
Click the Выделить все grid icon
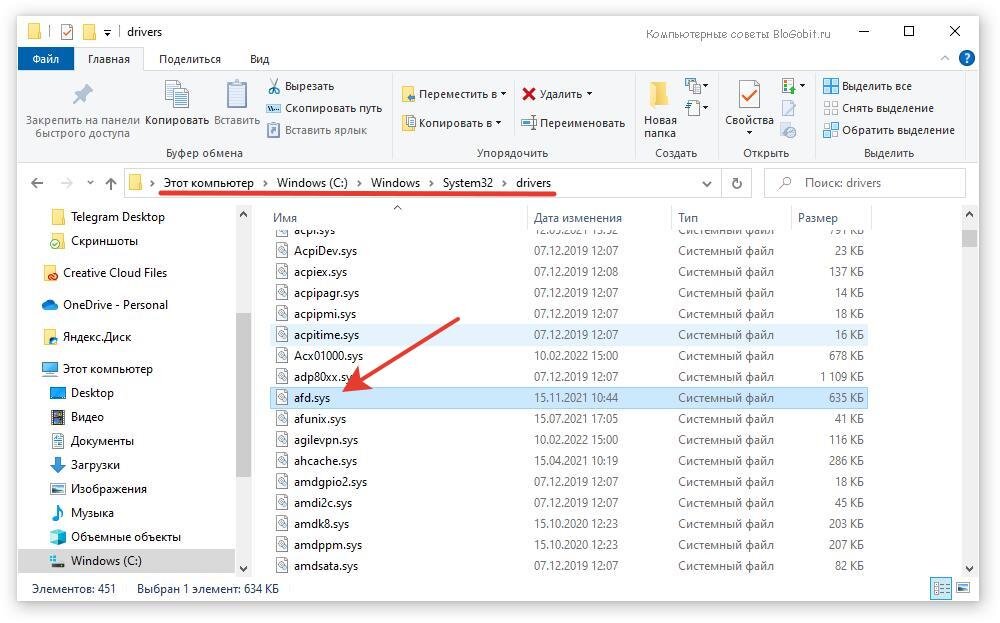831,86
